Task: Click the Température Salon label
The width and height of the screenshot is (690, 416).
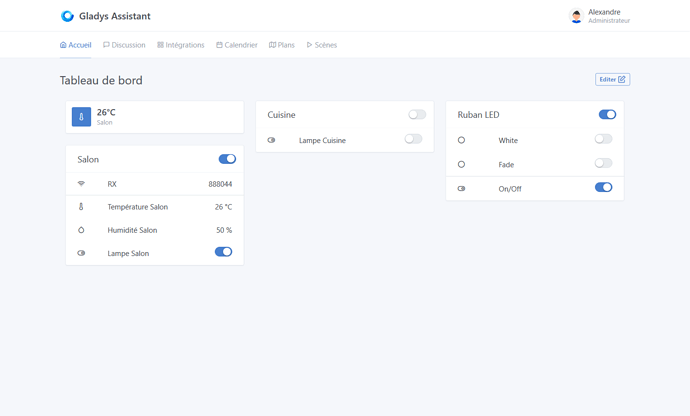Action: 138,207
